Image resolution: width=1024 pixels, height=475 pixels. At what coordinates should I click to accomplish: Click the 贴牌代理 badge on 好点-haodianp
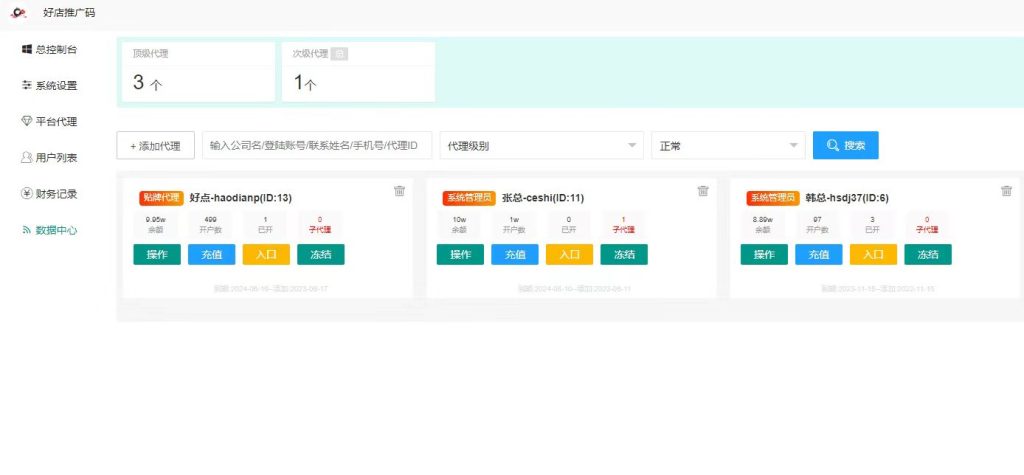tap(161, 198)
